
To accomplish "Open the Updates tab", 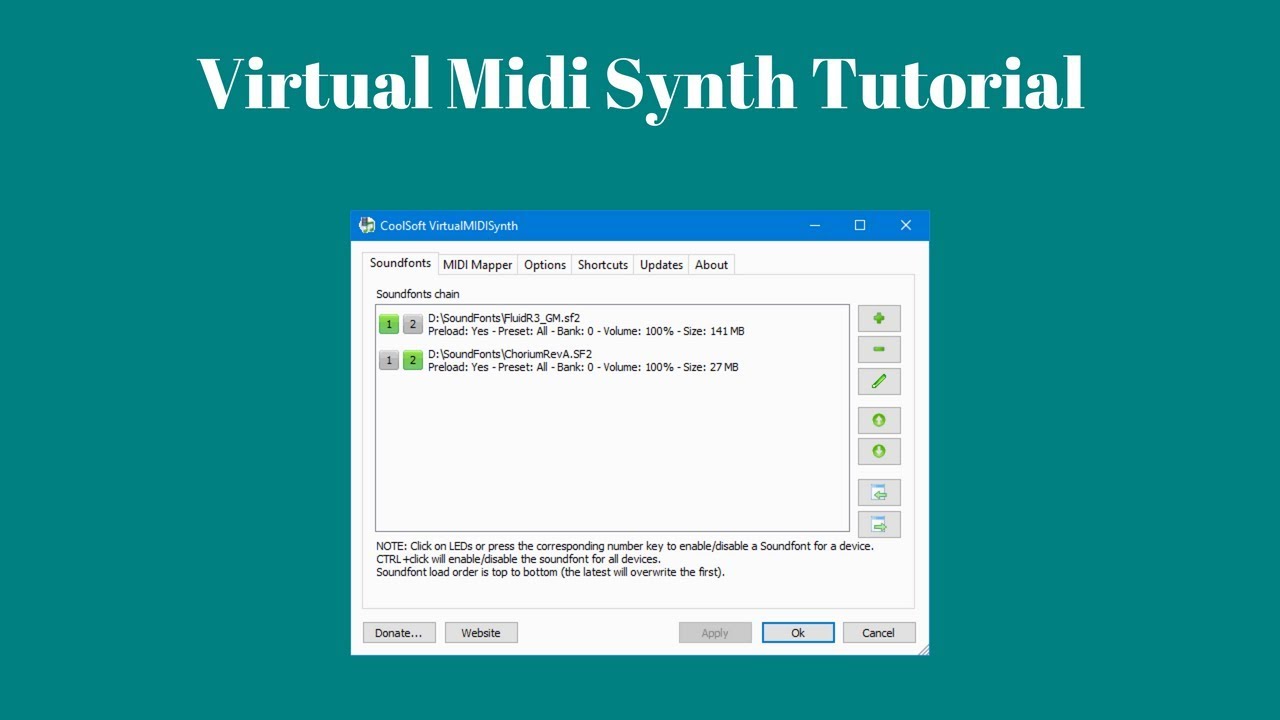I will pos(661,265).
